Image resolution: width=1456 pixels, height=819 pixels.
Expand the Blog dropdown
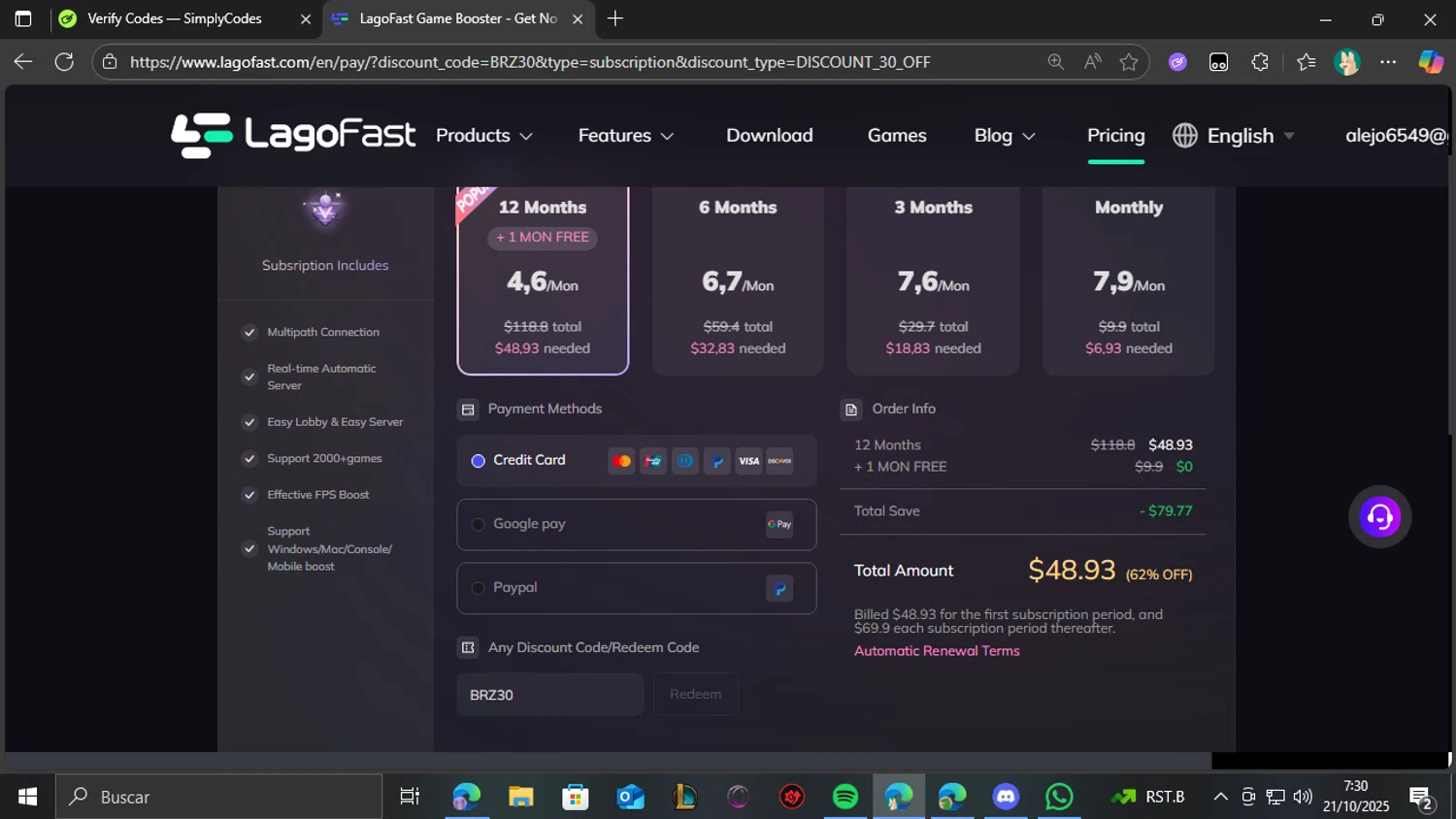(1005, 136)
